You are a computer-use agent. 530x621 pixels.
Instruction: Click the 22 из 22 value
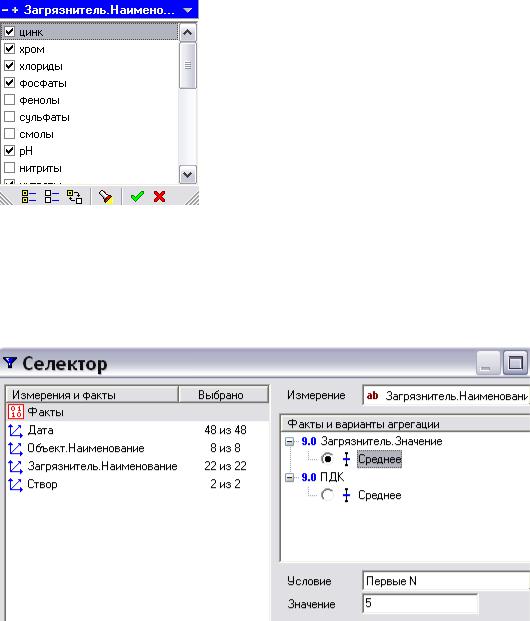click(x=225, y=466)
